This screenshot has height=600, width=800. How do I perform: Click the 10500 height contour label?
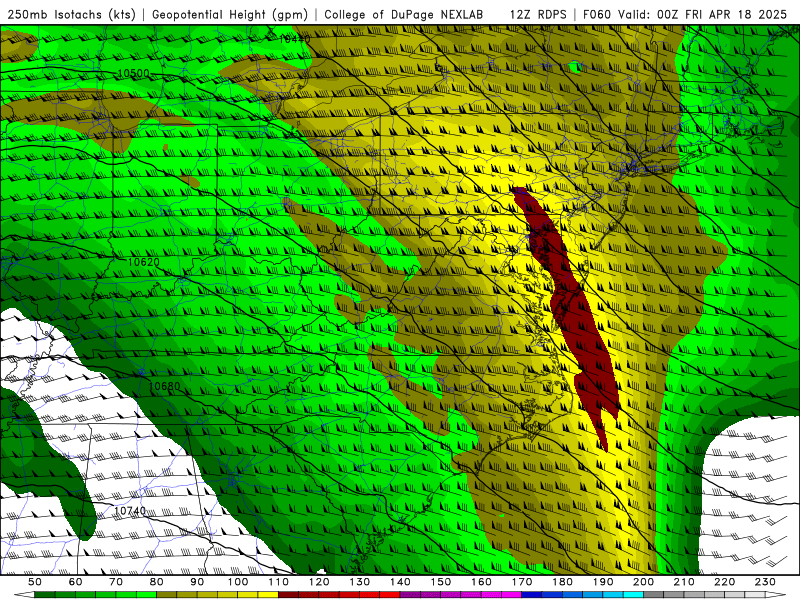tap(134, 73)
